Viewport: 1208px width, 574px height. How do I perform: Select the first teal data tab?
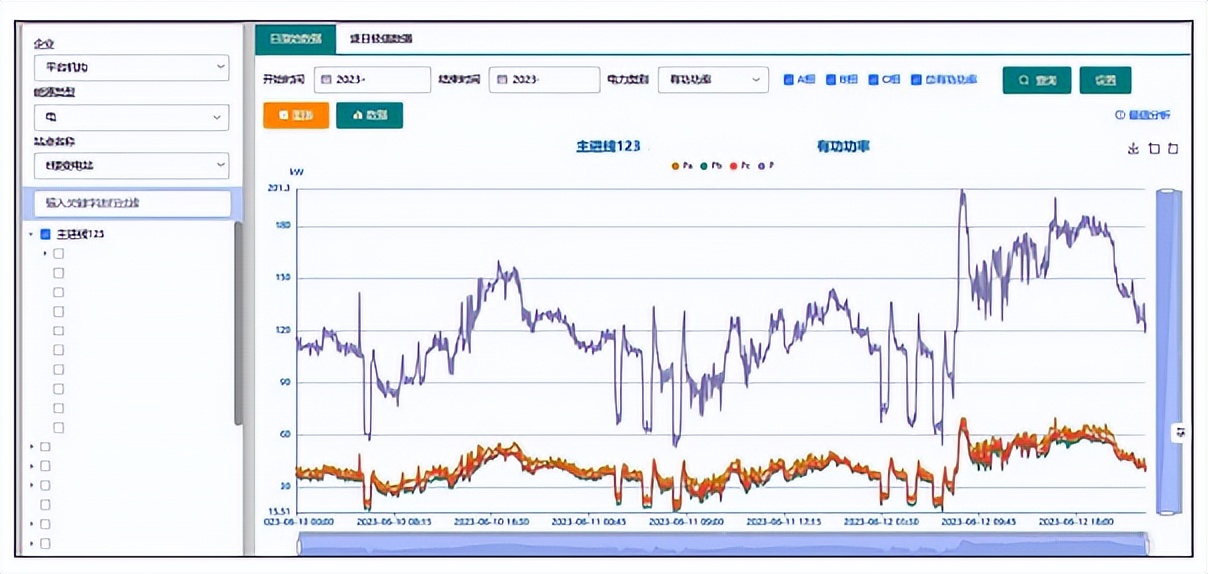(x=295, y=39)
